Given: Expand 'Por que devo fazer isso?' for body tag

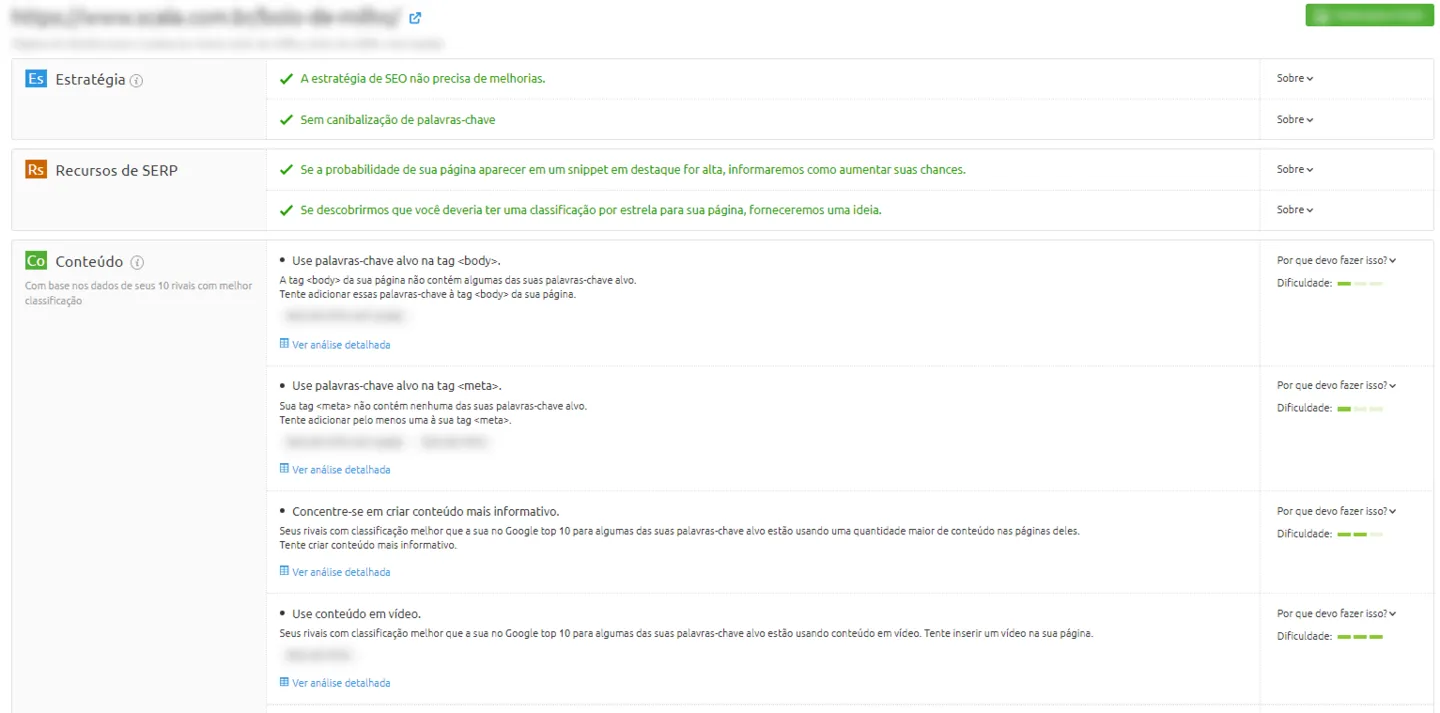Looking at the screenshot, I should [x=1336, y=260].
